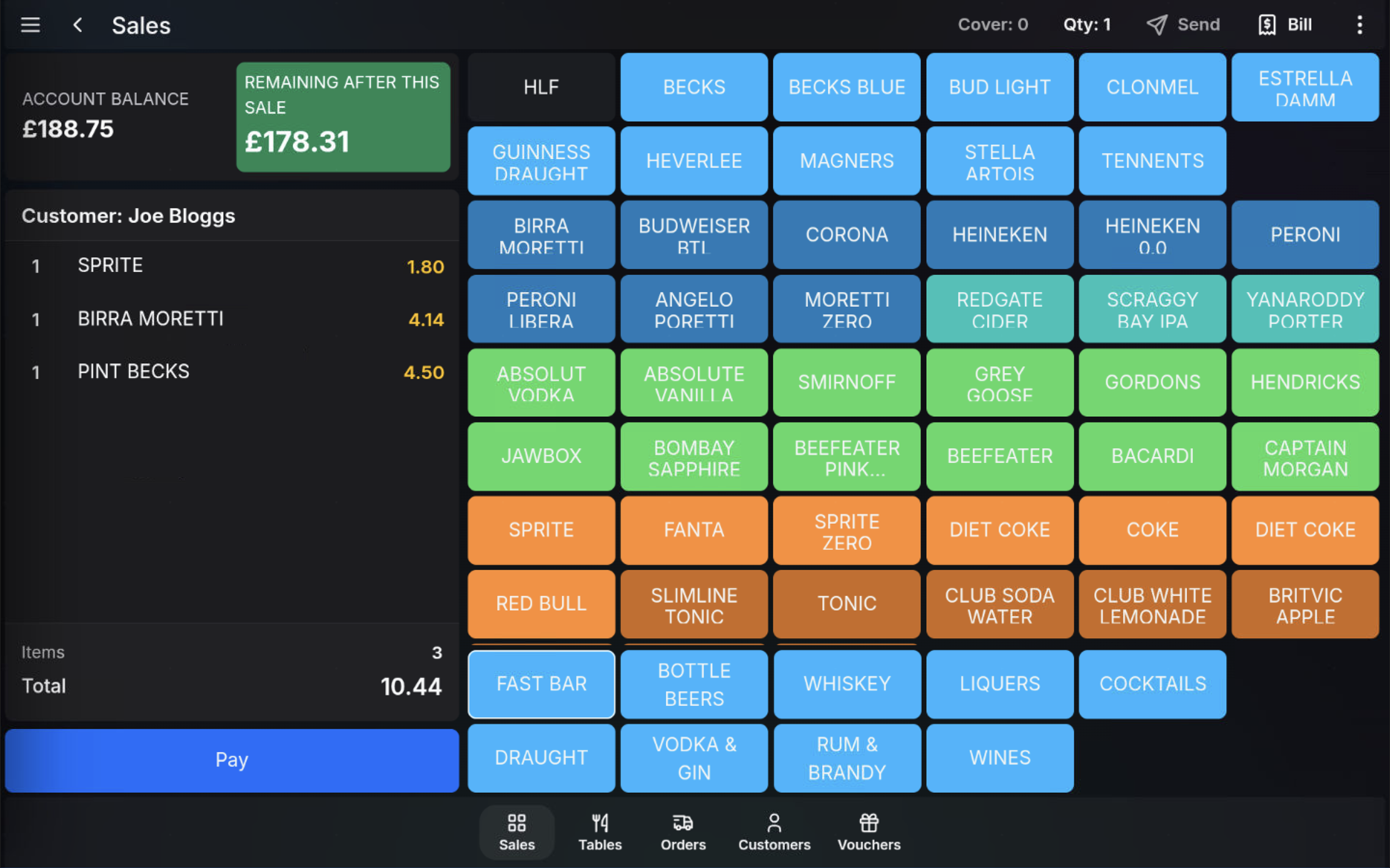Add HENDRICKS to the order

[x=1306, y=383]
